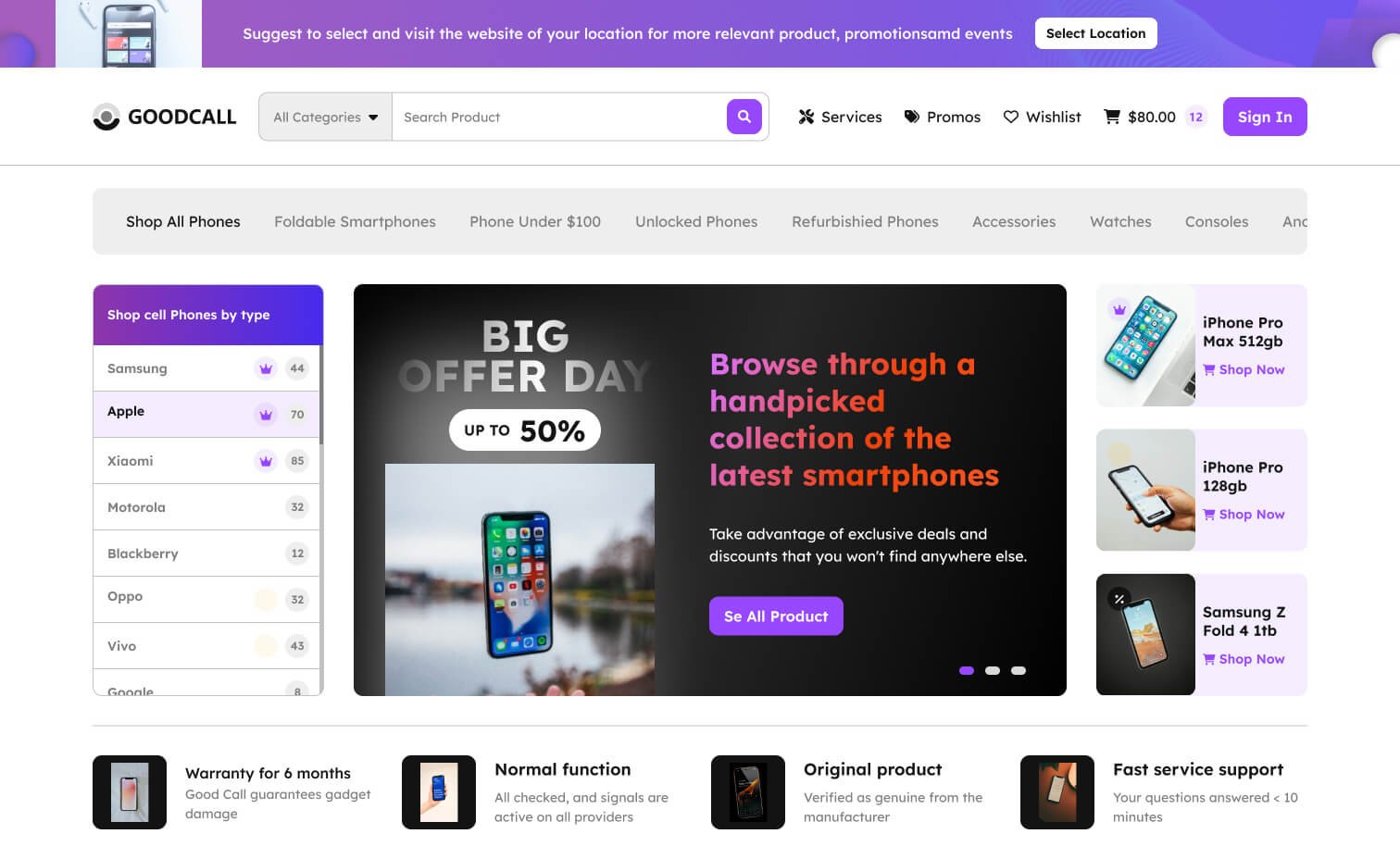1400x859 pixels.
Task: Open the Wishlist heart icon
Action: pyautogui.click(x=1011, y=117)
